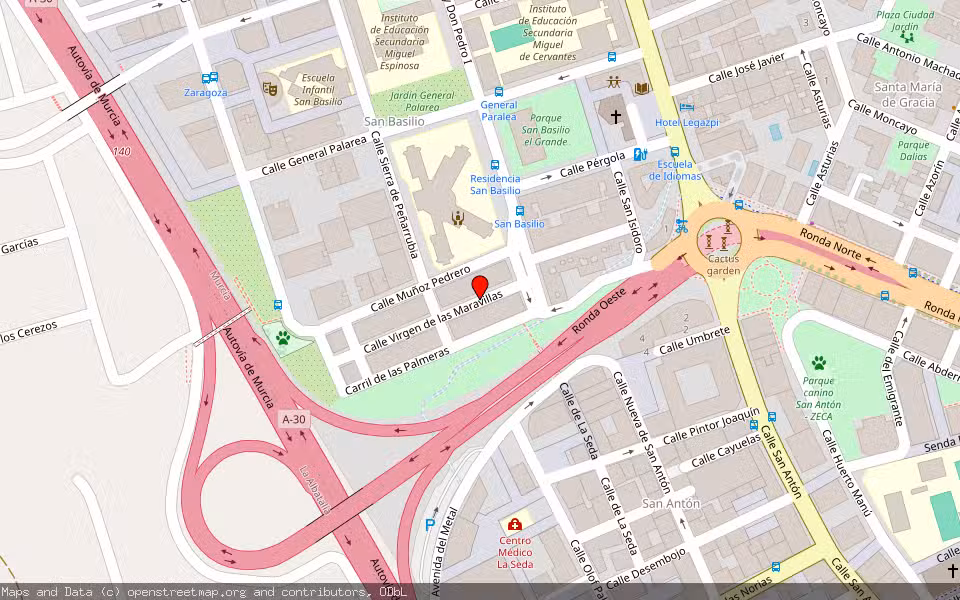
Task: Click the Plaza Ciudad Jardín label
Action: click(x=906, y=20)
